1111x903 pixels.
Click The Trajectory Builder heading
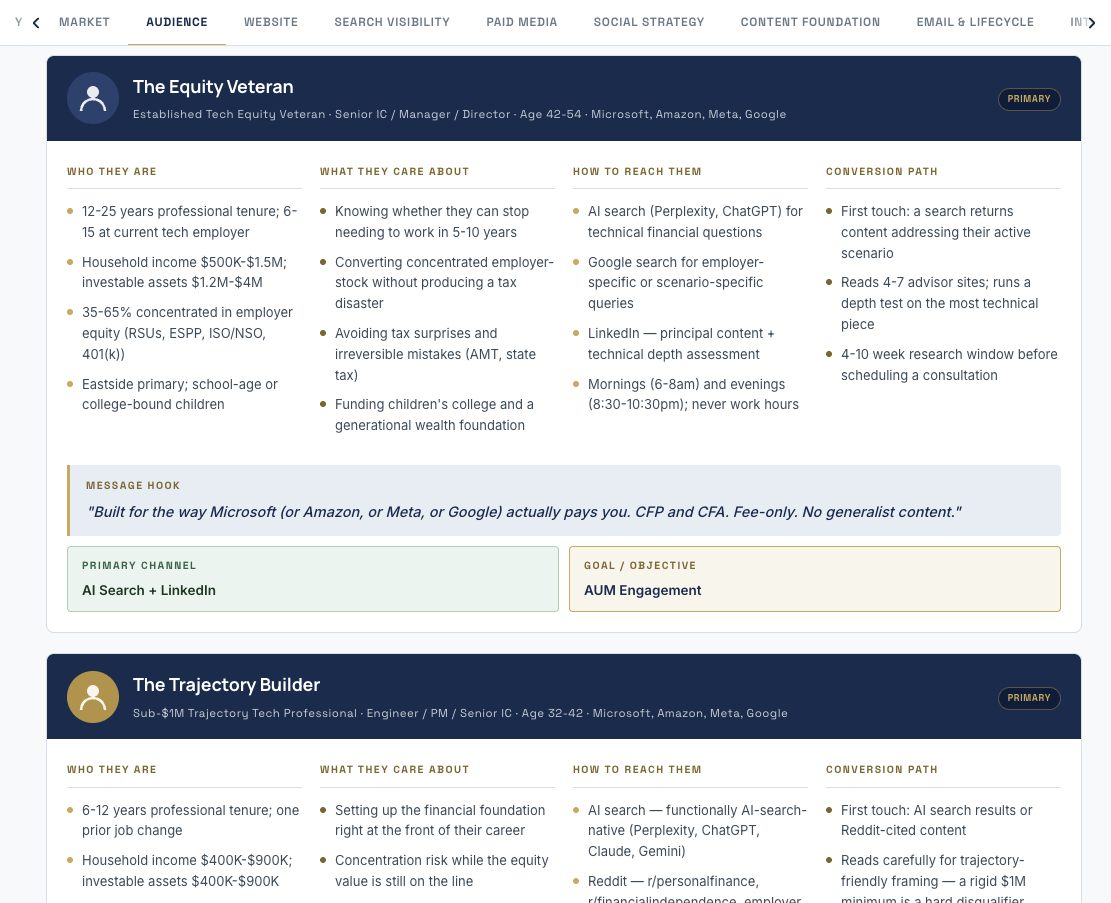226,685
